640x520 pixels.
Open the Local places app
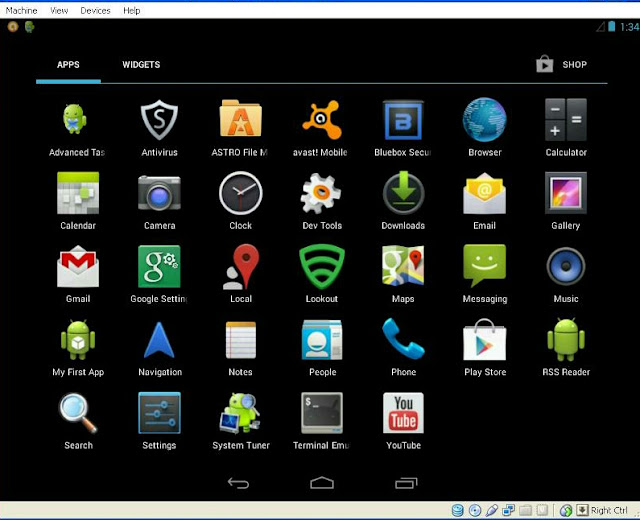click(240, 274)
